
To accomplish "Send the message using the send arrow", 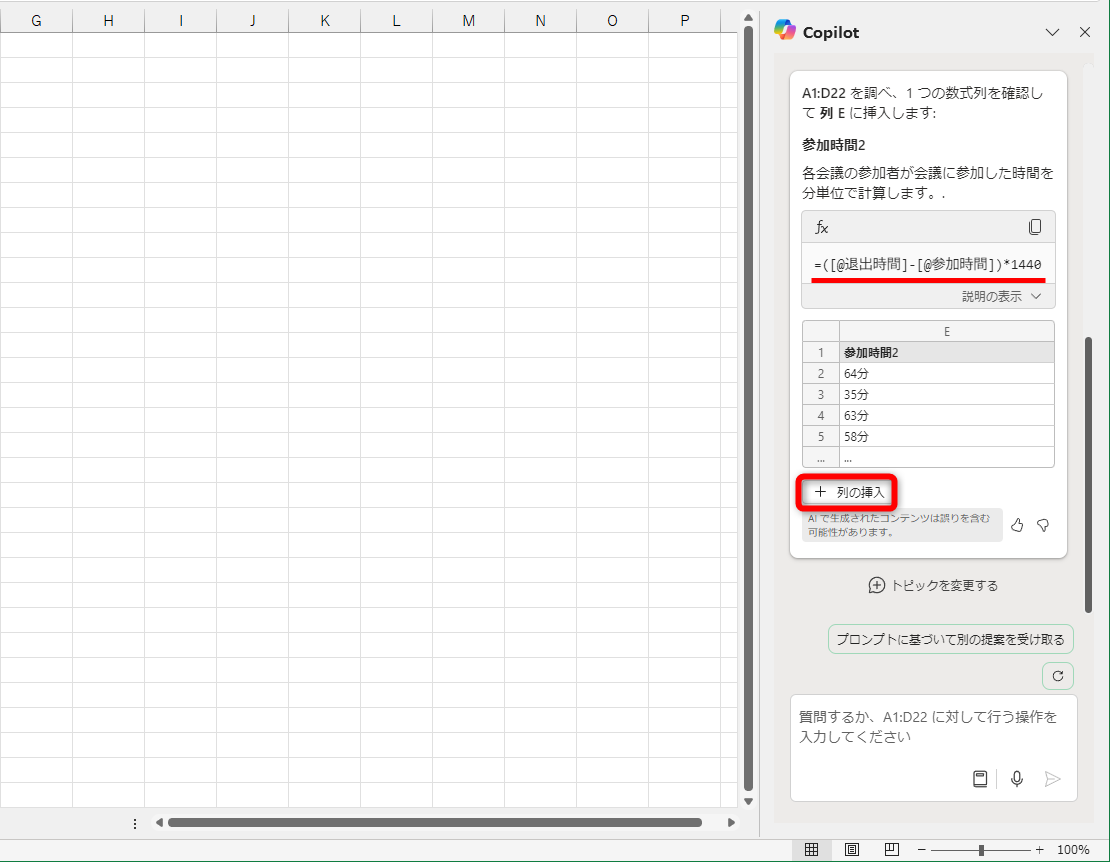I will [1052, 778].
